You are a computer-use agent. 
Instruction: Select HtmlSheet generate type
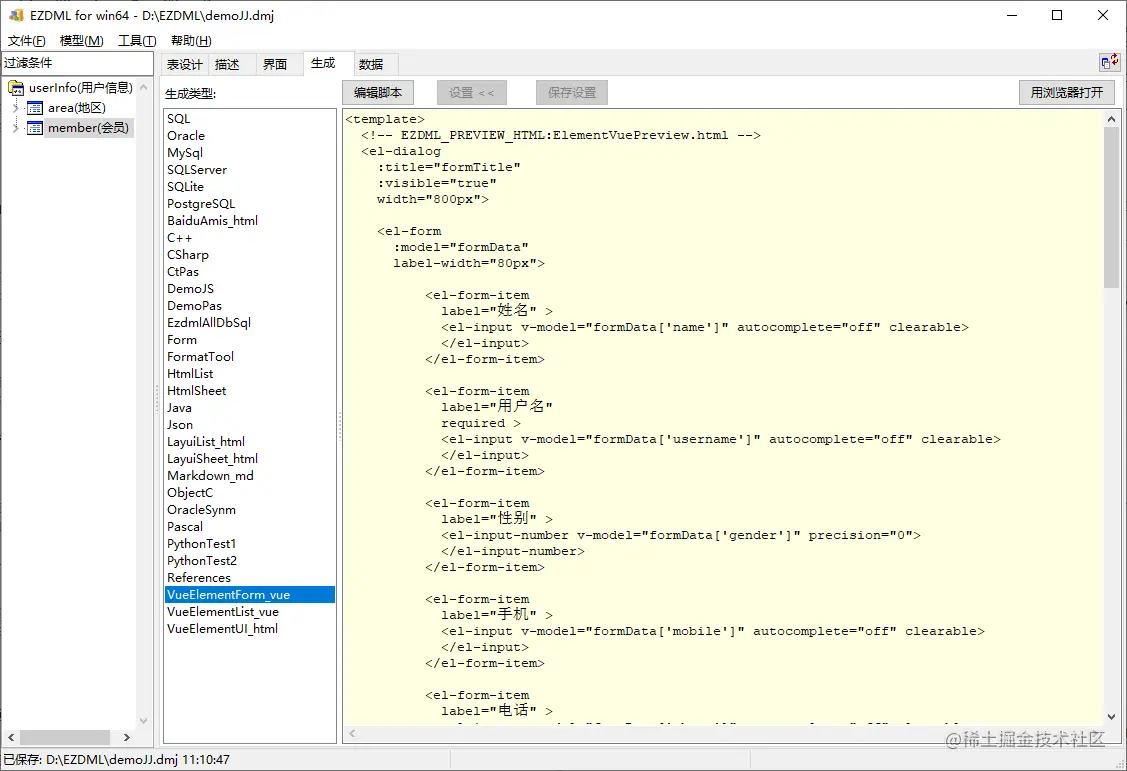pyautogui.click(x=249, y=391)
